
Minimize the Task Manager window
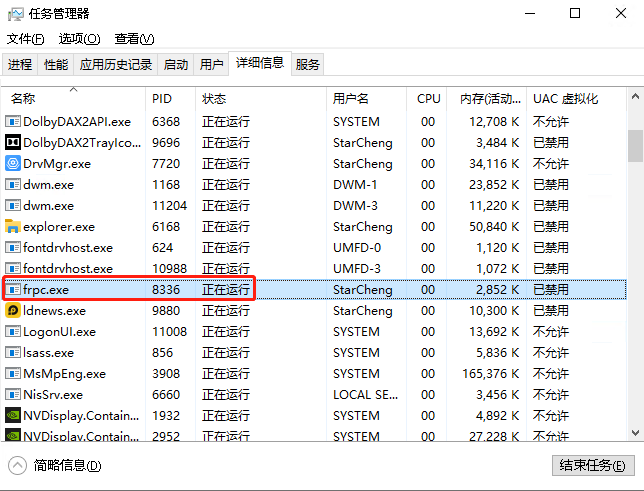click(x=530, y=14)
